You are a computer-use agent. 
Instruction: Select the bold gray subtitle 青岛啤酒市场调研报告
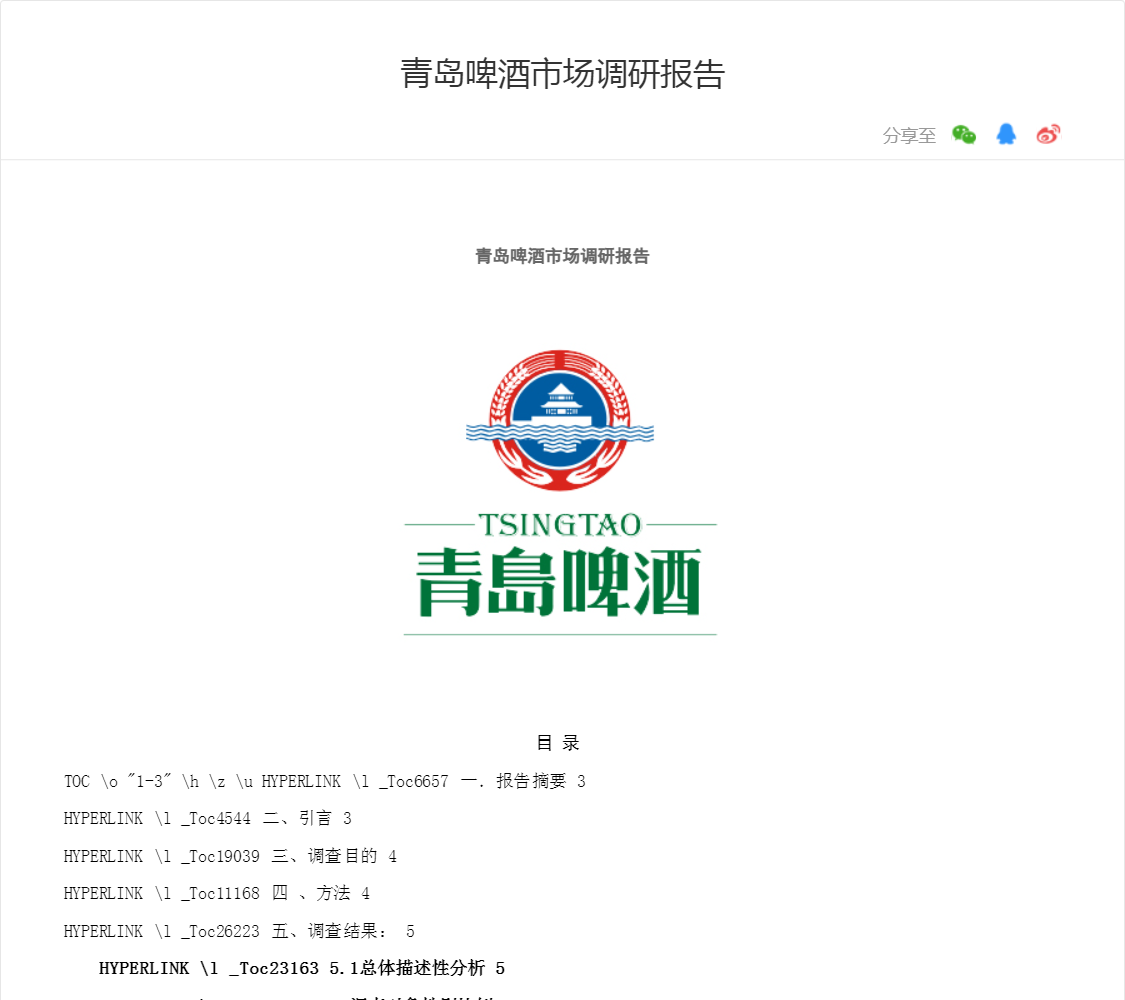[x=562, y=256]
